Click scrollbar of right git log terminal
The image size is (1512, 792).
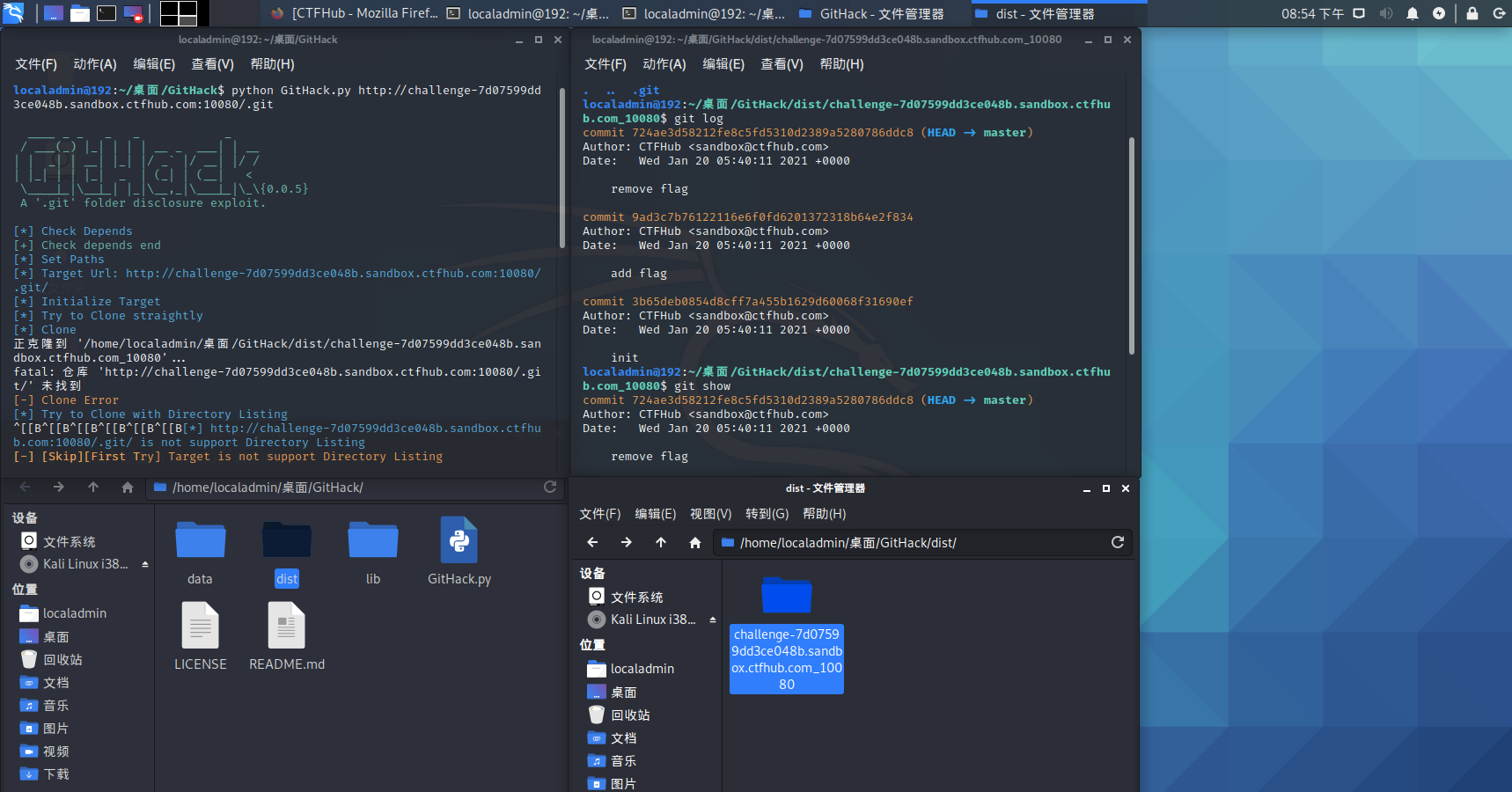click(x=1131, y=246)
